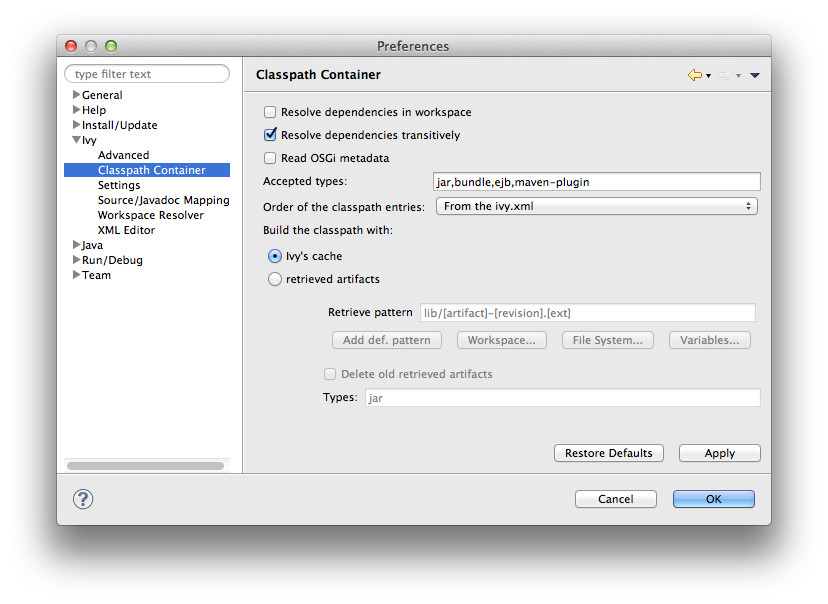Select the retrieved artifacts radio option

tap(275, 280)
